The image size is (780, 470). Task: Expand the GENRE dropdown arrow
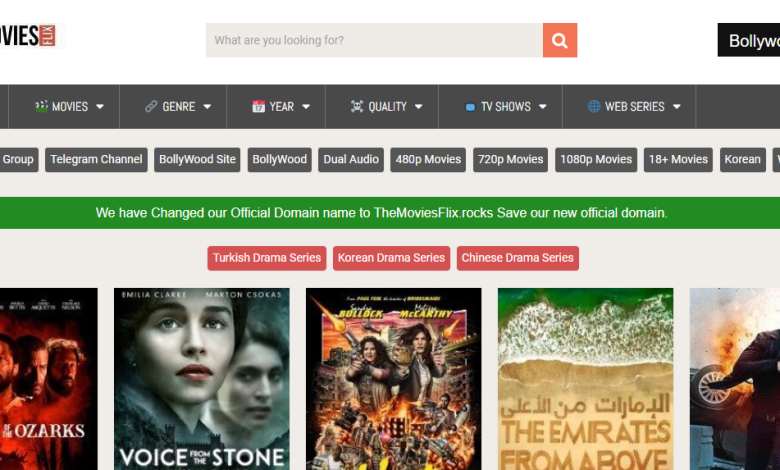pyautogui.click(x=207, y=106)
